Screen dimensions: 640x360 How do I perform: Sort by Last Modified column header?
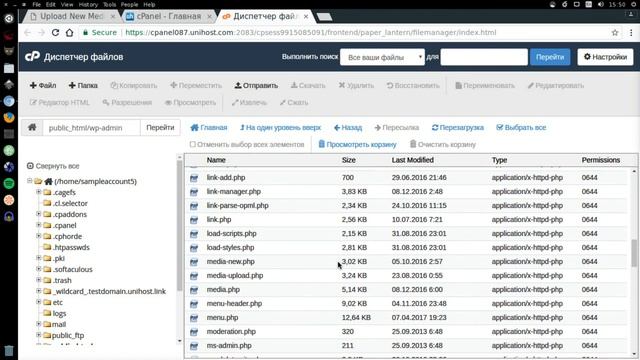[412, 160]
